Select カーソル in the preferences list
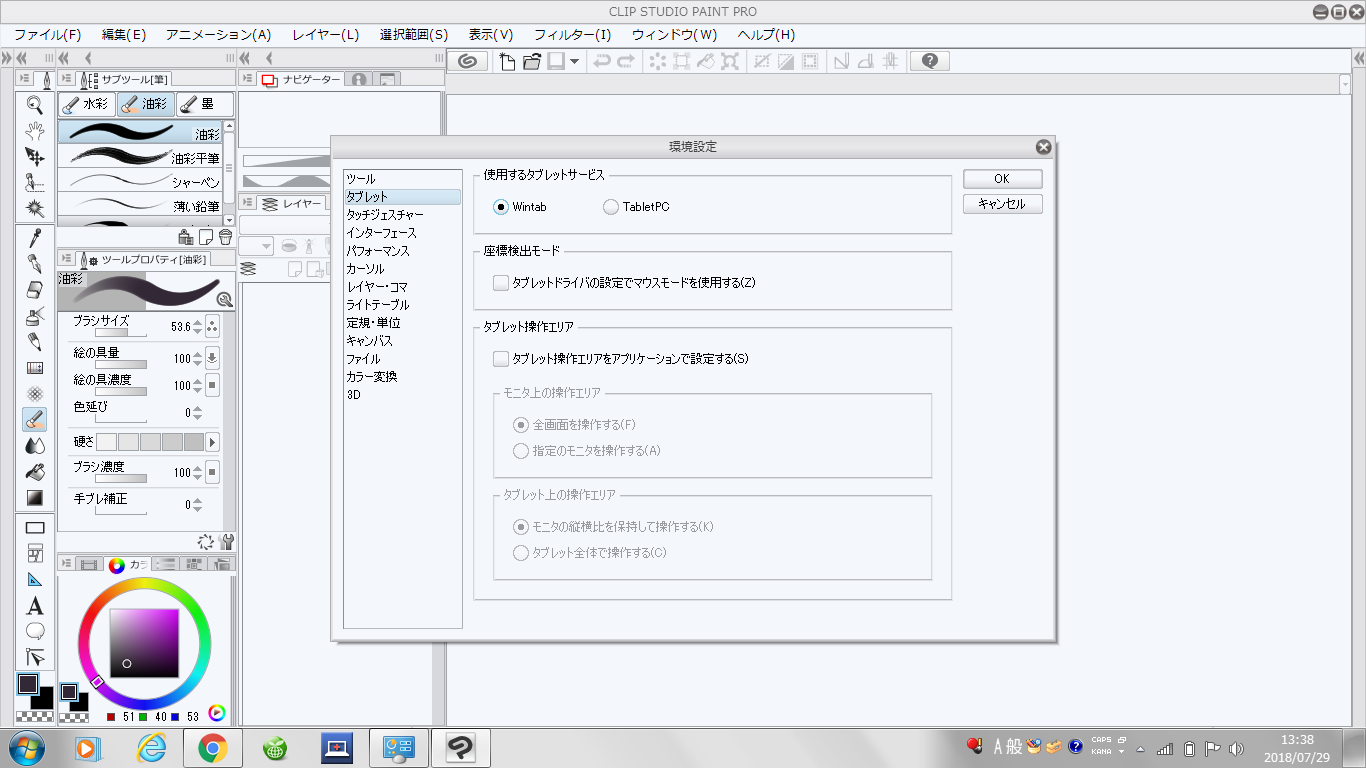 pyautogui.click(x=365, y=269)
